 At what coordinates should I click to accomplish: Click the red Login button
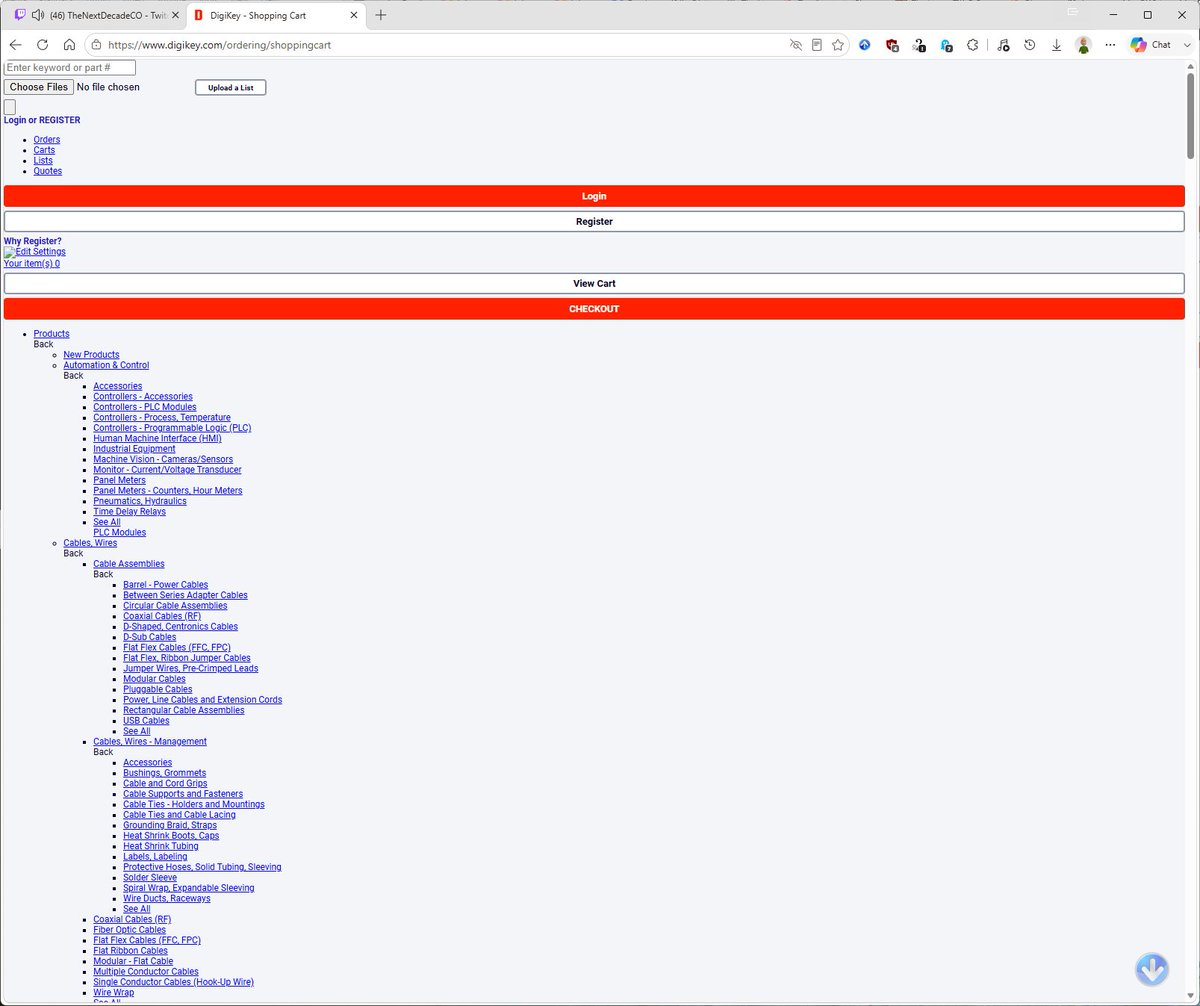pos(594,196)
